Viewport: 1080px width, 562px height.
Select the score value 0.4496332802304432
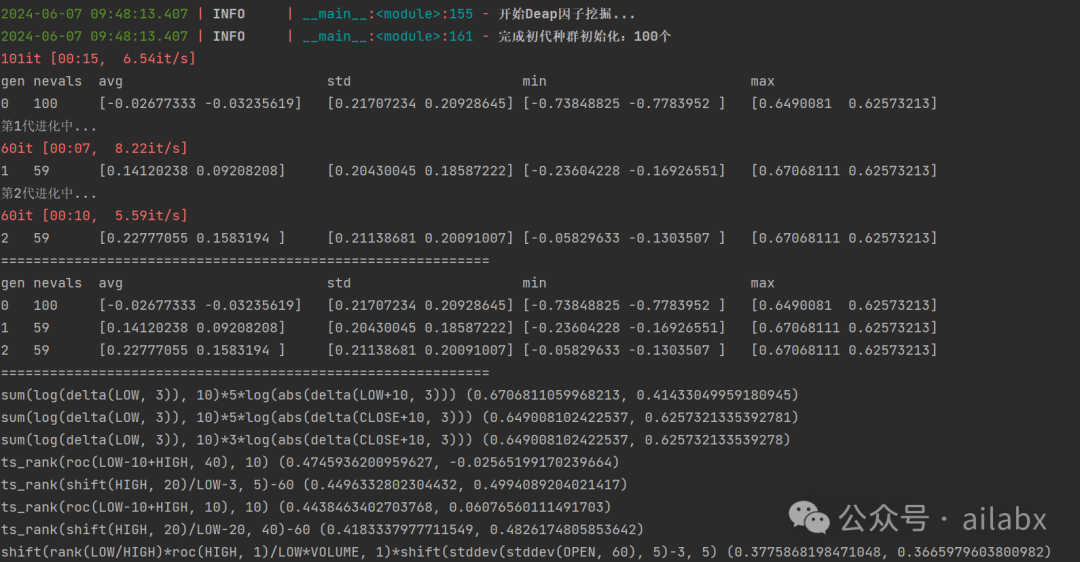coord(384,485)
